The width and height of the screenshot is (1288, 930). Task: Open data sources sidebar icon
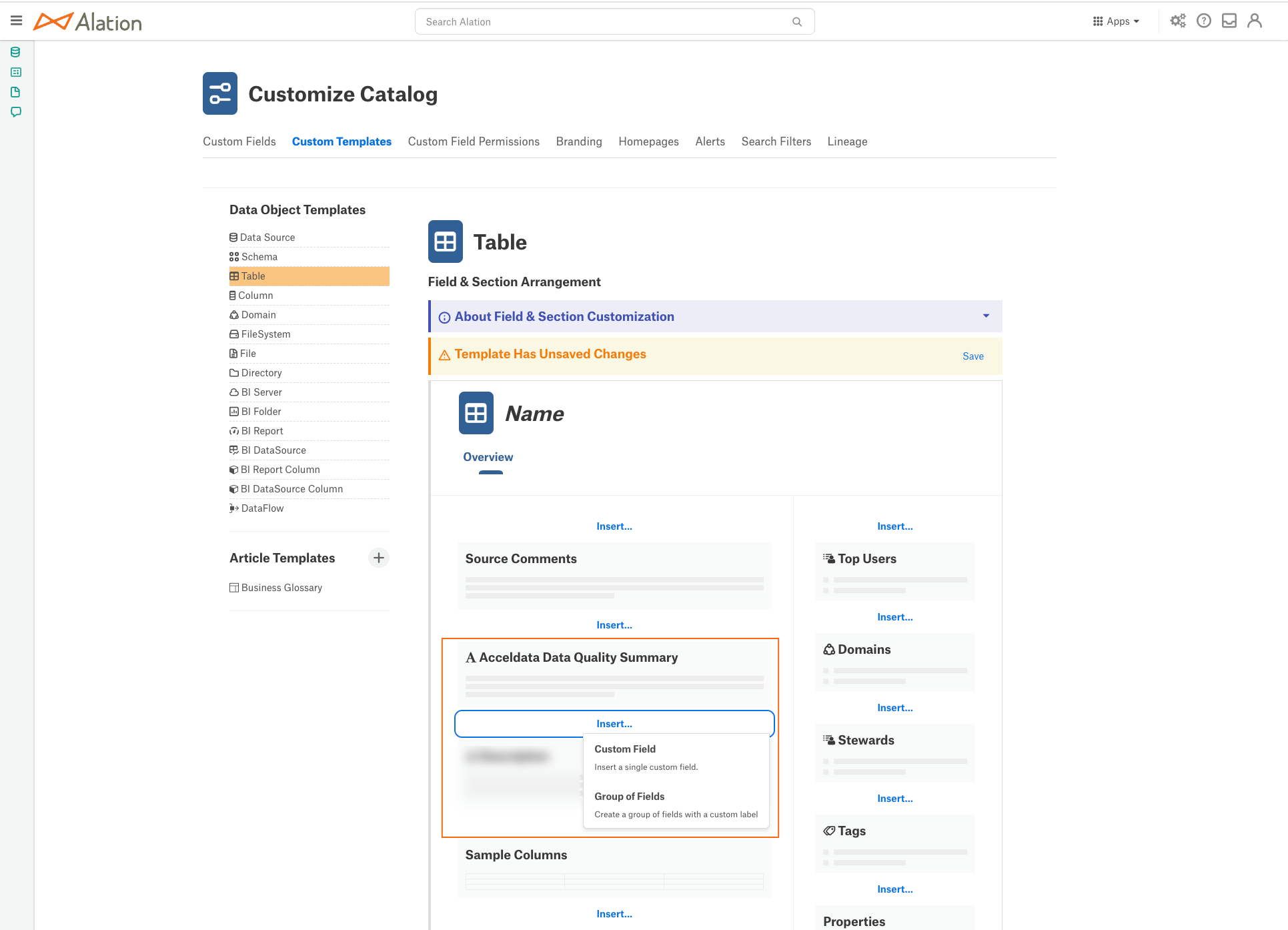point(15,52)
